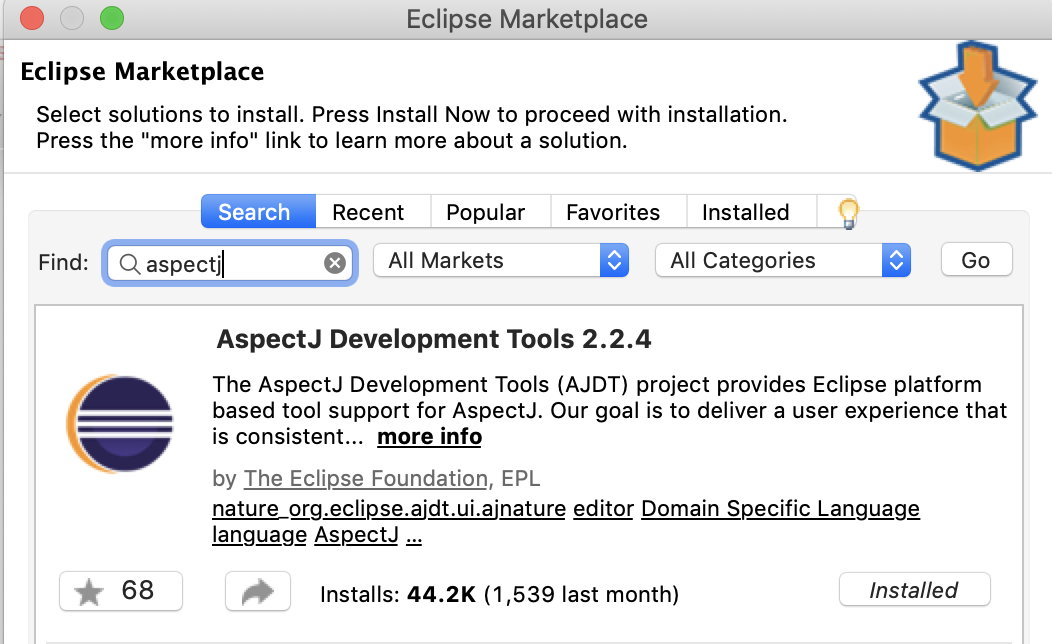The image size is (1052, 644).
Task: Open the Popular tab
Action: (x=485, y=212)
